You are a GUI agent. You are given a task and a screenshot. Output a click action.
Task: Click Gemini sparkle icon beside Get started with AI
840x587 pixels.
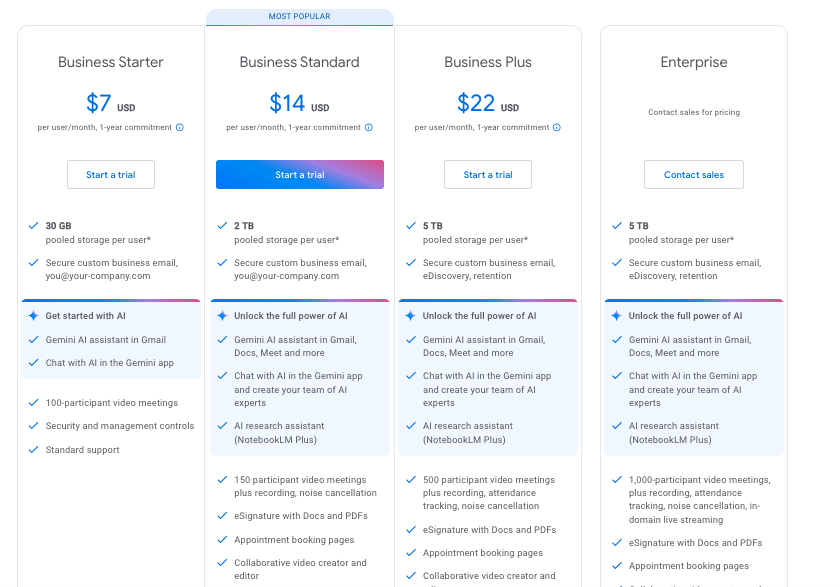click(x=34, y=316)
